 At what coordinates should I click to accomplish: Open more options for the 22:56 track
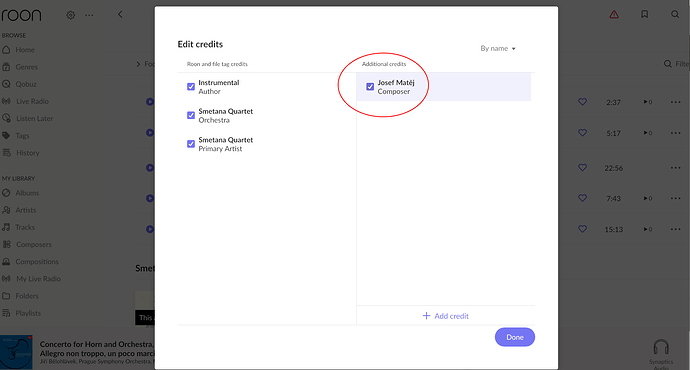click(x=675, y=168)
